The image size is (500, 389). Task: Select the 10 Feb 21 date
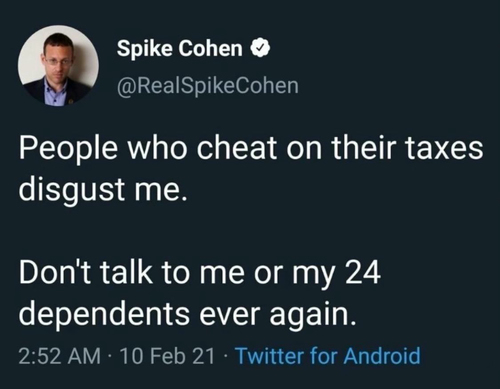coord(167,356)
